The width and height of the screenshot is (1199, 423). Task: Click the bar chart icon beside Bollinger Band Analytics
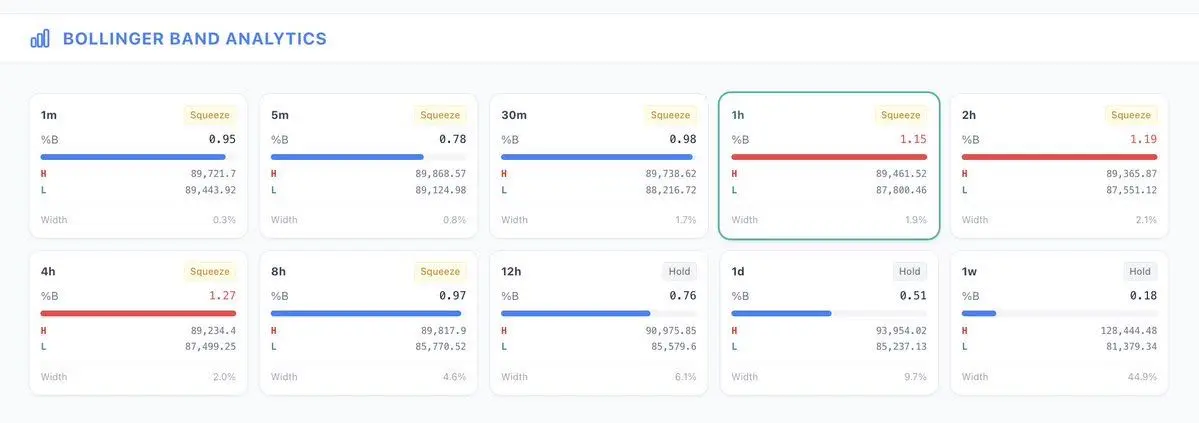[x=40, y=39]
